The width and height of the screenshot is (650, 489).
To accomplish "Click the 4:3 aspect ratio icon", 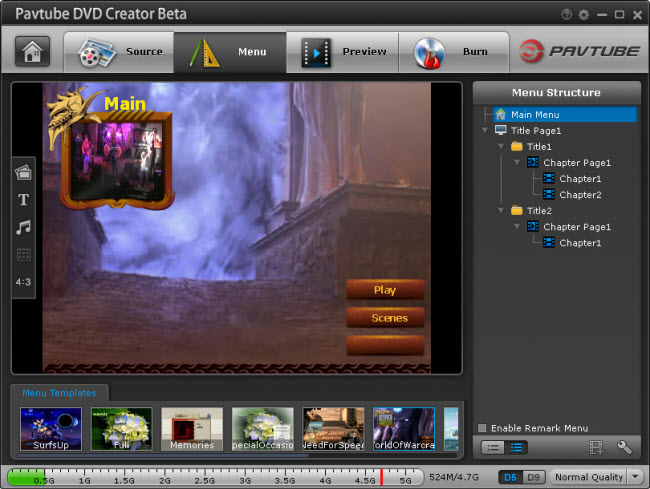I will coord(23,282).
